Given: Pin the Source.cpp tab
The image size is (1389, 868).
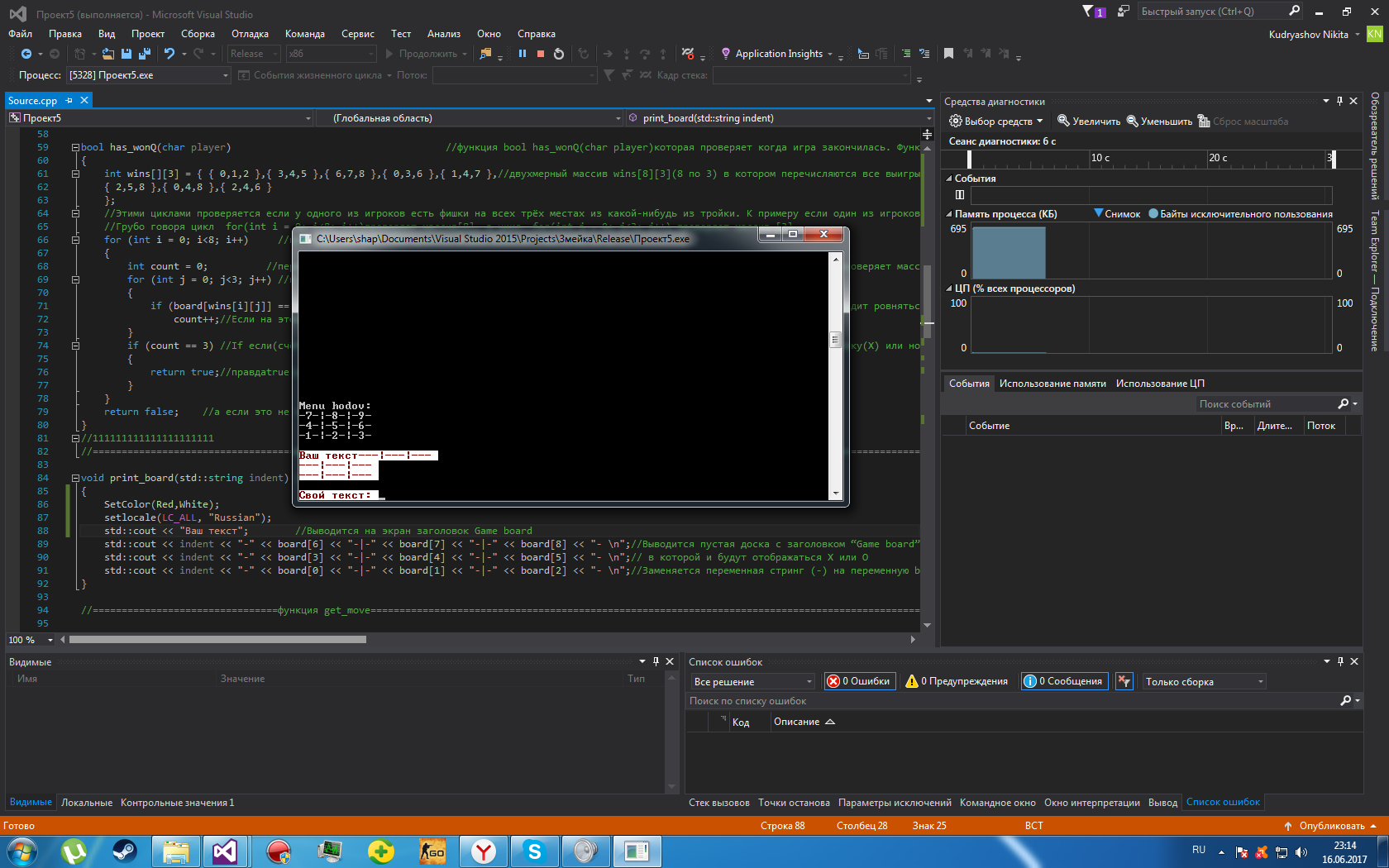Looking at the screenshot, I should click(x=69, y=100).
